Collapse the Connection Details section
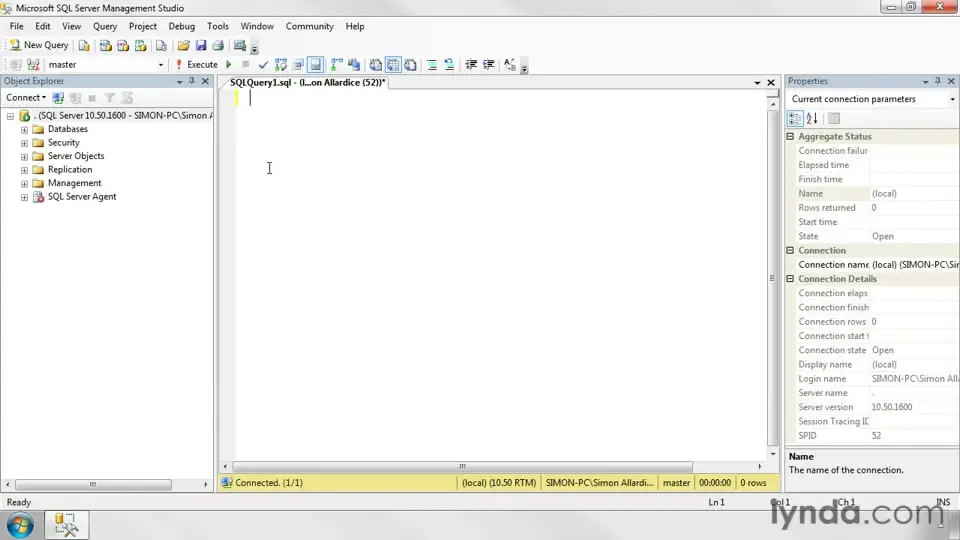The height and width of the screenshot is (540, 960). coord(790,279)
